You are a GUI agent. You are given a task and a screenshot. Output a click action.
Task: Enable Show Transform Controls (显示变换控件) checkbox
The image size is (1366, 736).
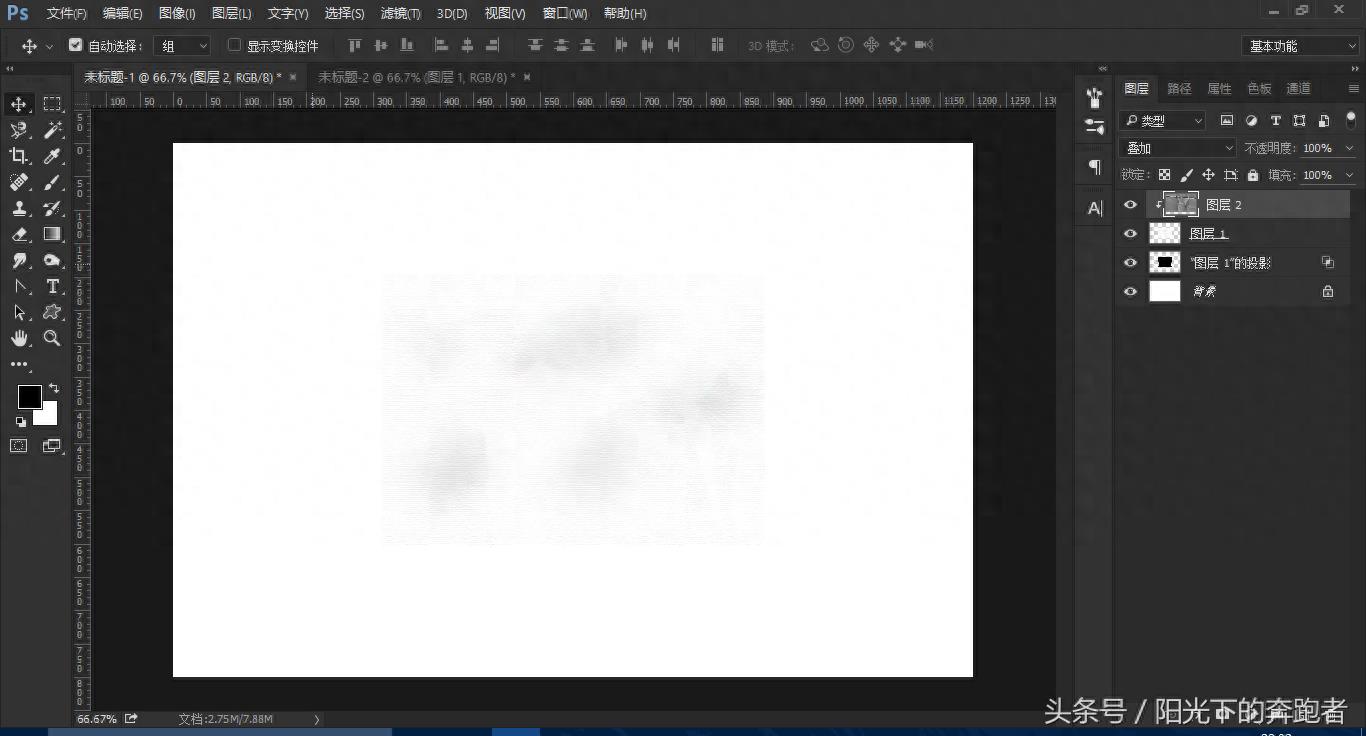click(x=234, y=45)
